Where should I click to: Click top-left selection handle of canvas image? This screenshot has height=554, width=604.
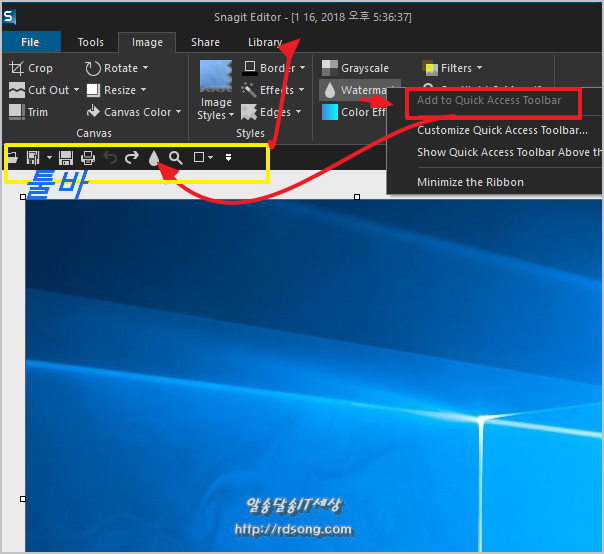pyautogui.click(x=23, y=197)
